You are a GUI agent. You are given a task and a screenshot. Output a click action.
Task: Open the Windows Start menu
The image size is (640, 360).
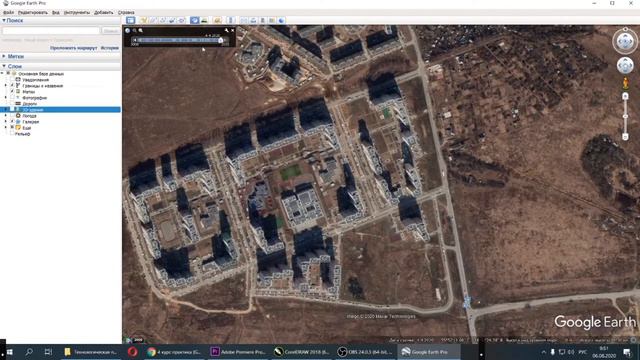click(x=9, y=352)
